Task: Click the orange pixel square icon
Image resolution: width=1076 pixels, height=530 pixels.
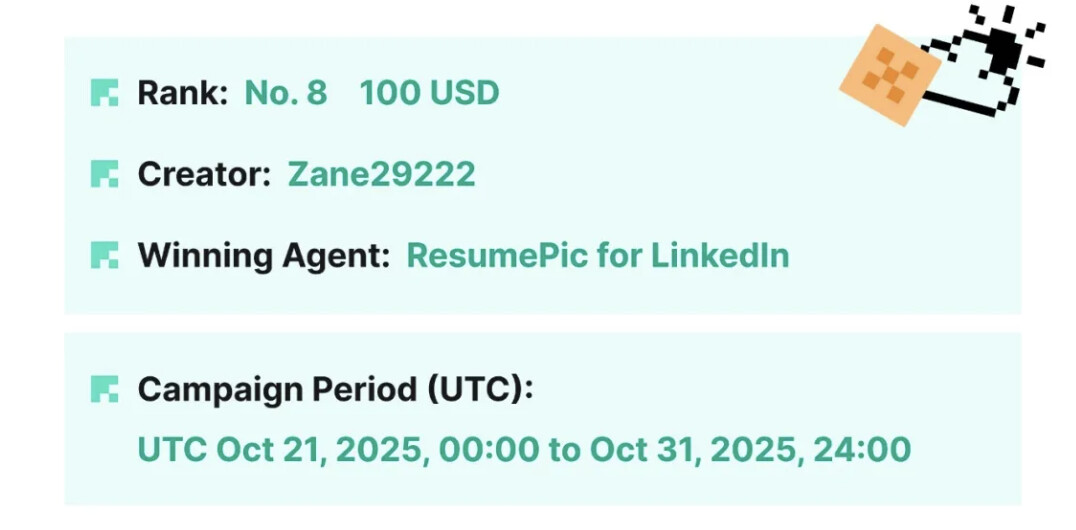Action: (889, 74)
